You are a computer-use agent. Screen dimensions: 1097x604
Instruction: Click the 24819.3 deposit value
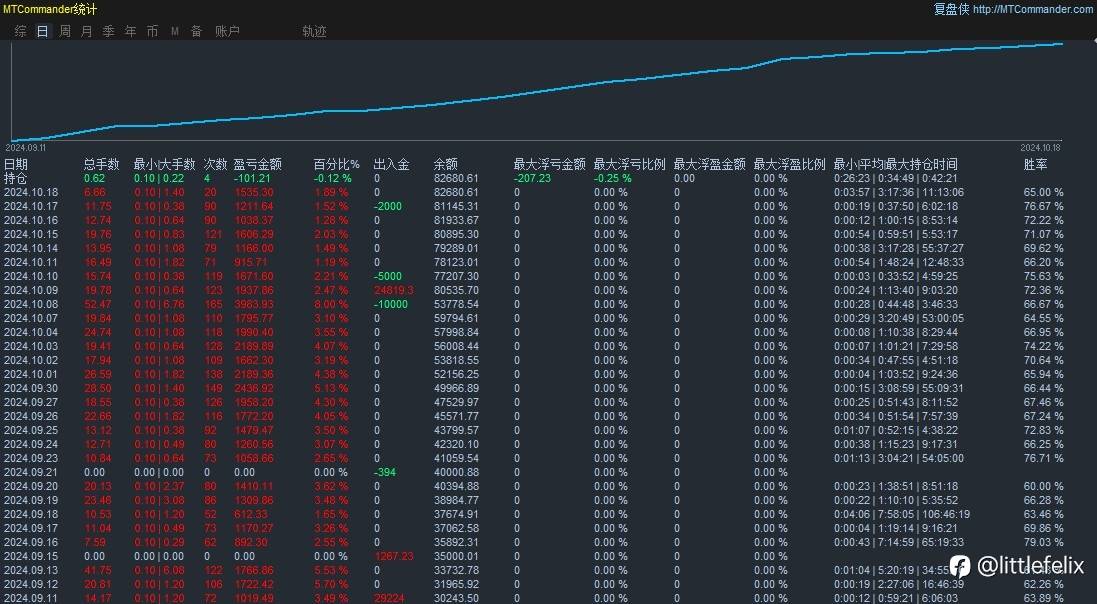point(393,290)
